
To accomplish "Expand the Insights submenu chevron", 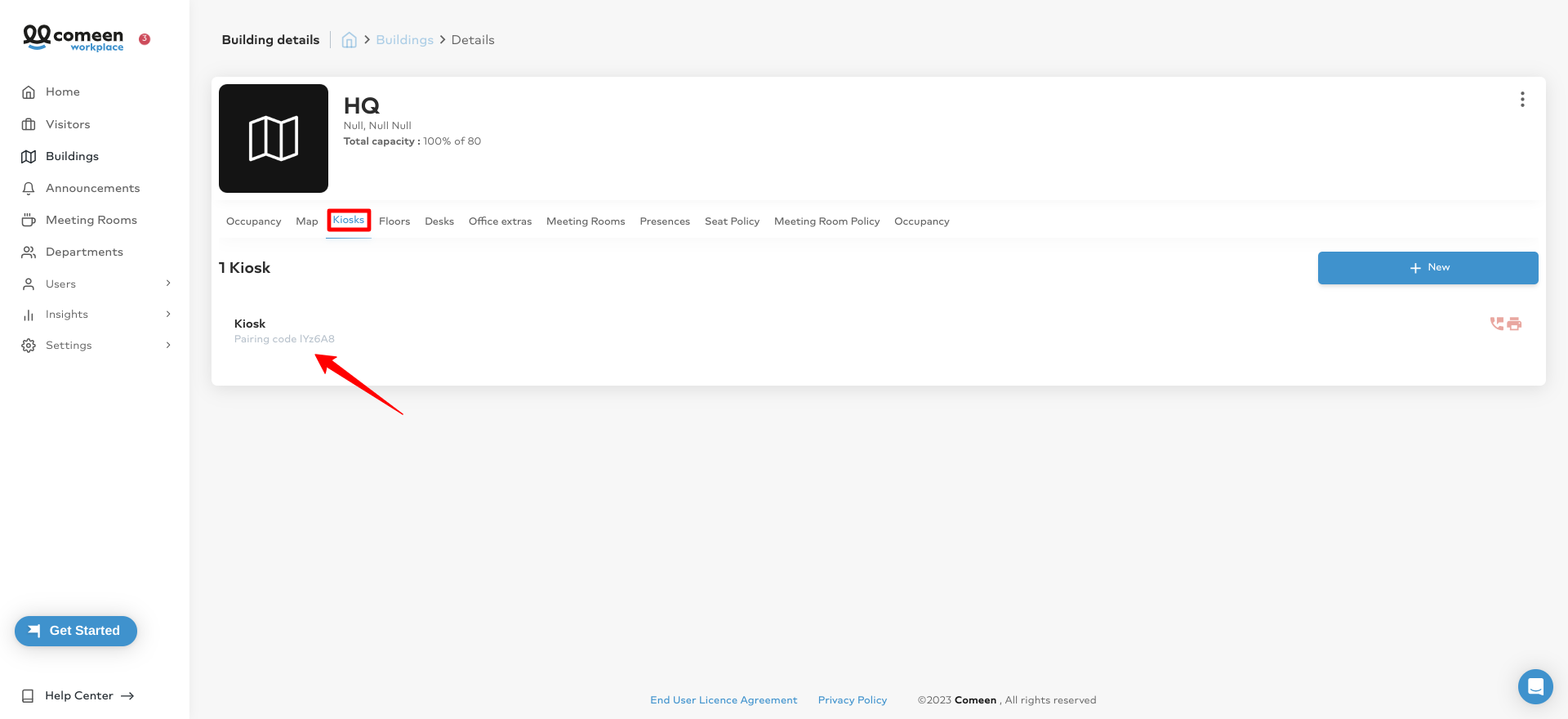I will (x=168, y=315).
